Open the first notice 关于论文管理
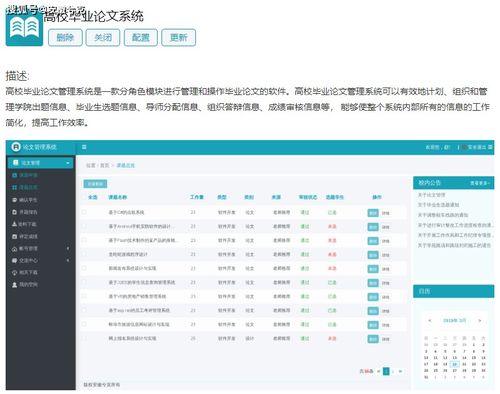Screen dimensions: 500x394 pyautogui.click(x=432, y=195)
